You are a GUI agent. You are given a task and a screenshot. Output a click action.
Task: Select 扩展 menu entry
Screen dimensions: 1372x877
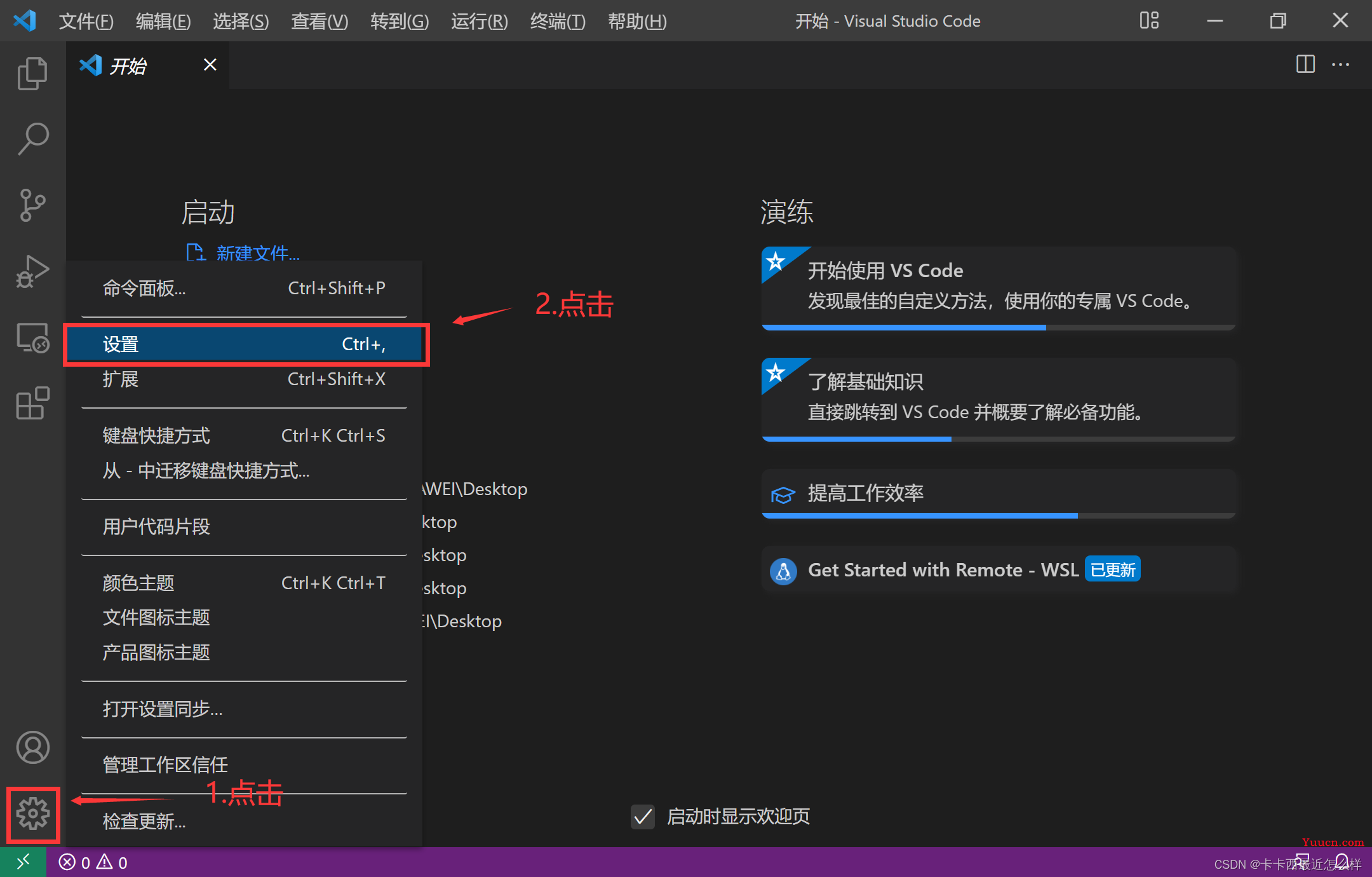click(x=245, y=379)
